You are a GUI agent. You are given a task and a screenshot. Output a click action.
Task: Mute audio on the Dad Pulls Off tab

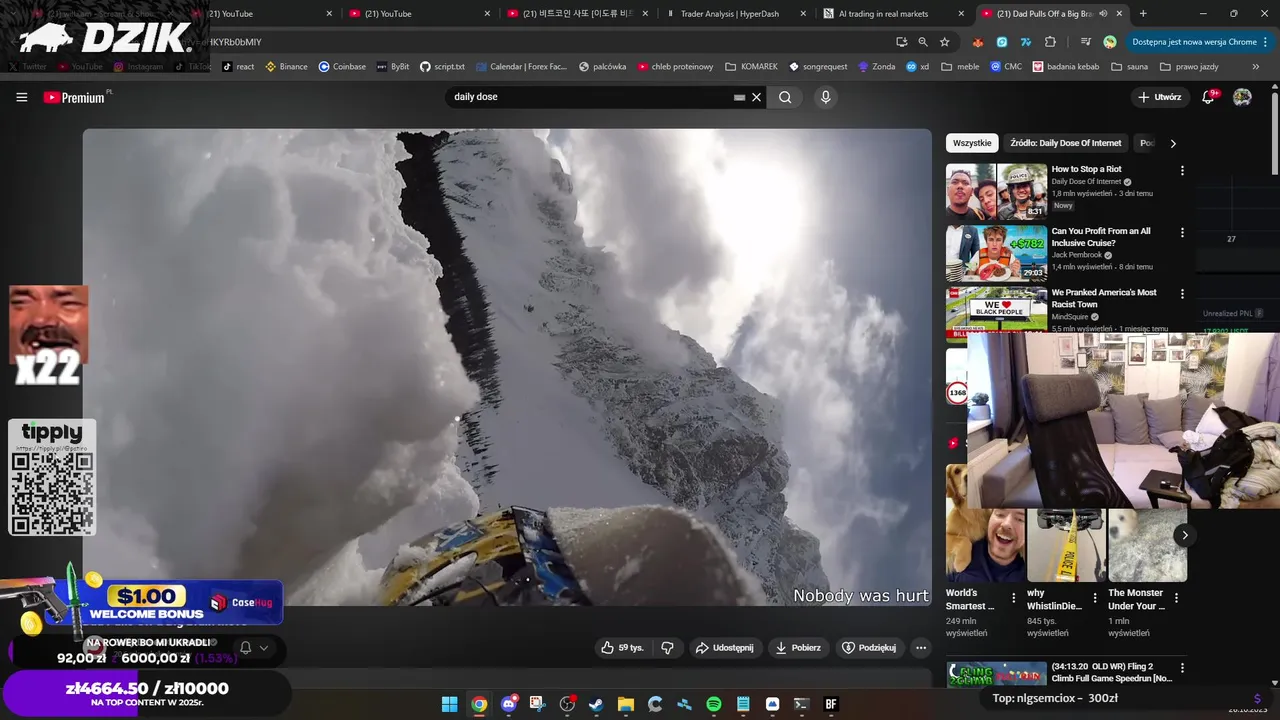point(1103,14)
